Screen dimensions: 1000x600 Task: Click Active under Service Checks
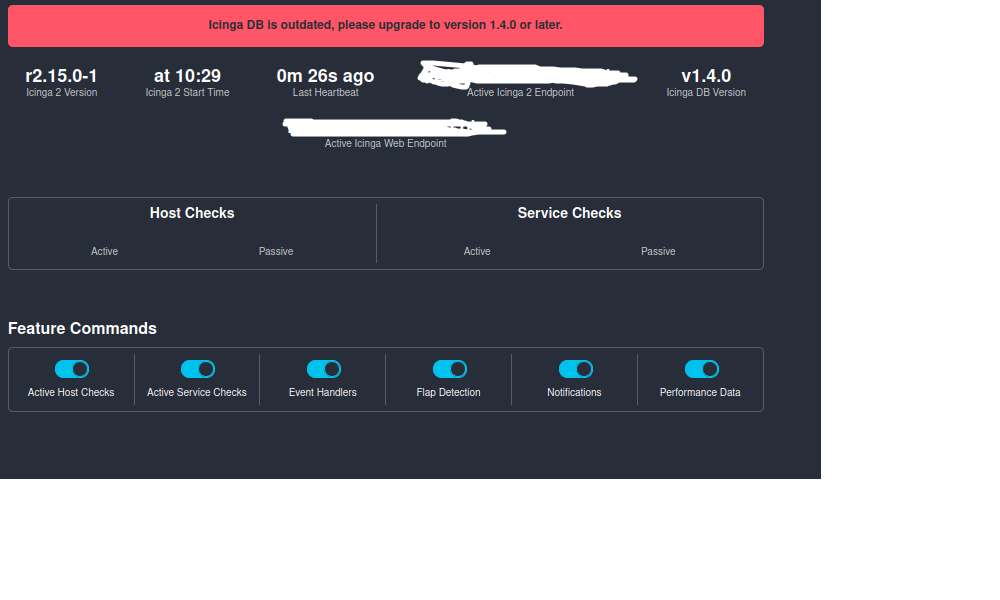pos(477,251)
